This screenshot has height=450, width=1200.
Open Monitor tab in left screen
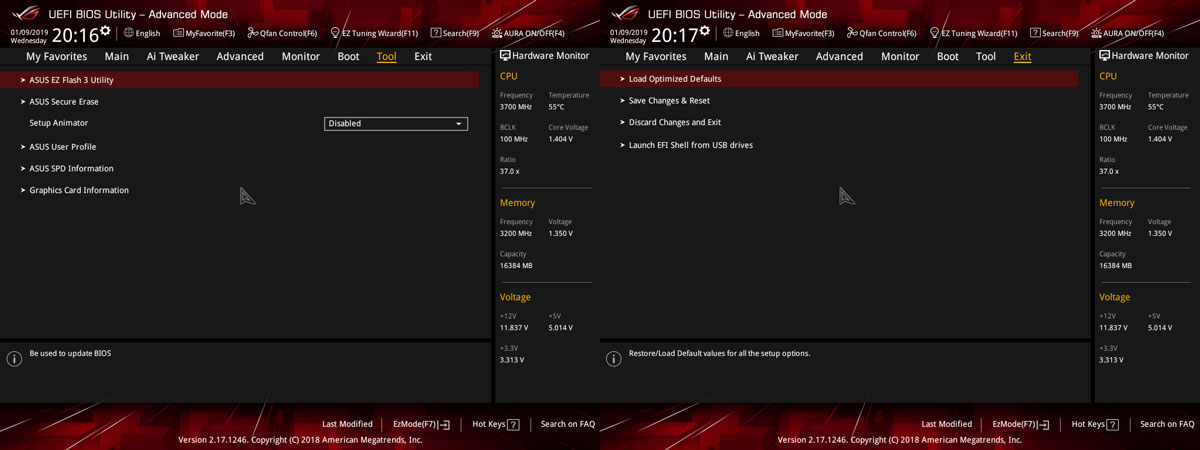coord(301,56)
